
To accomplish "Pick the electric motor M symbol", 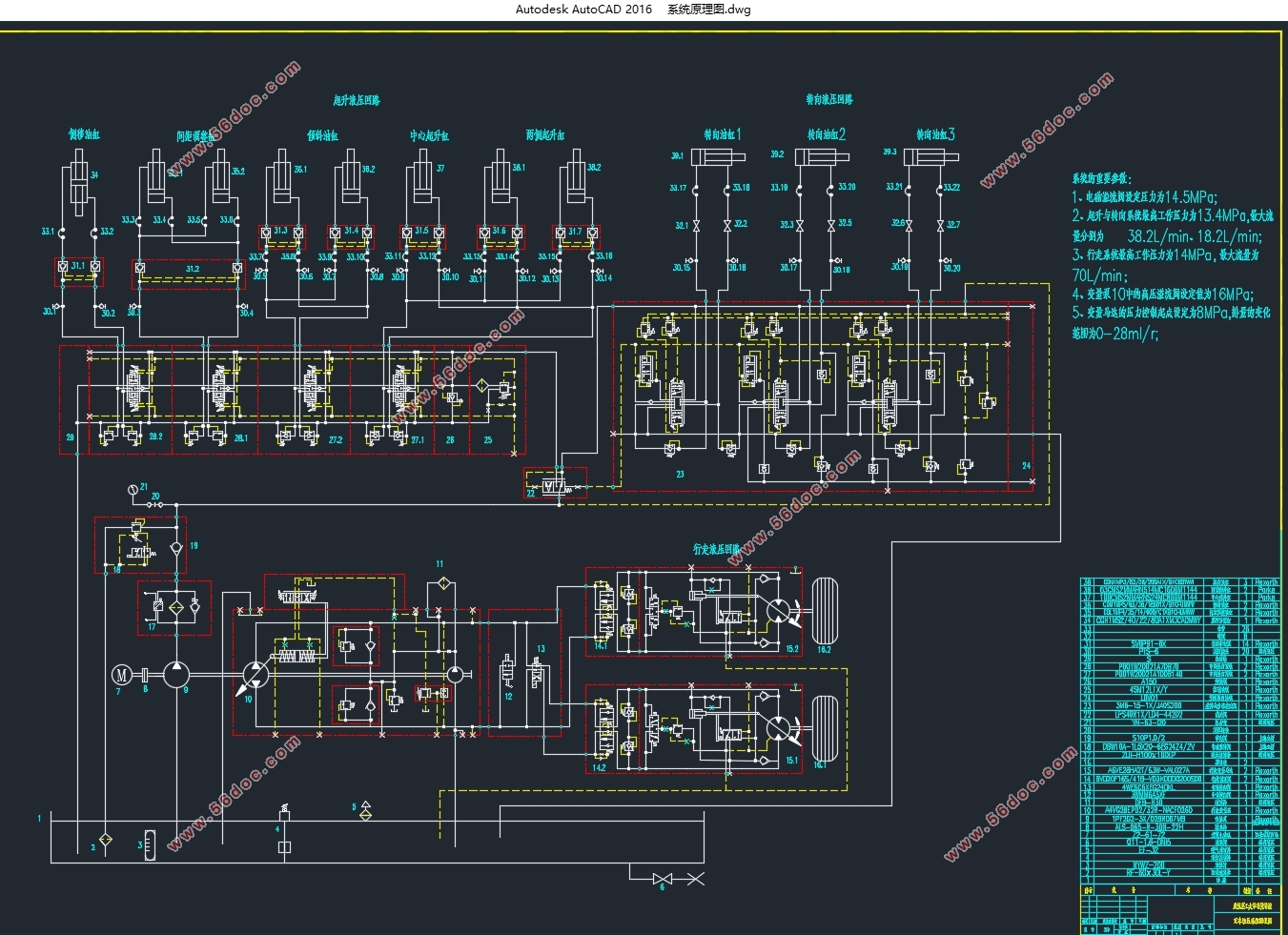I will pyautogui.click(x=121, y=675).
